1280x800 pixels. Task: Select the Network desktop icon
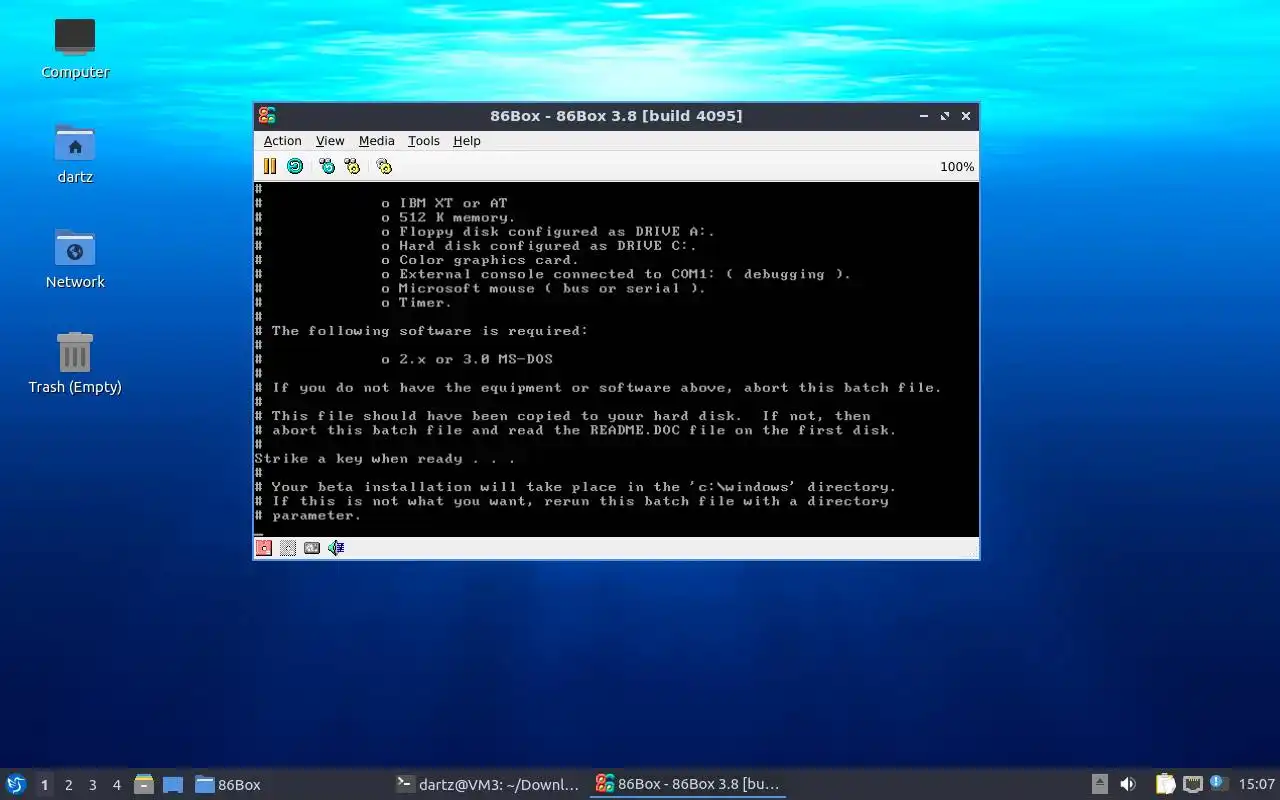[75, 258]
